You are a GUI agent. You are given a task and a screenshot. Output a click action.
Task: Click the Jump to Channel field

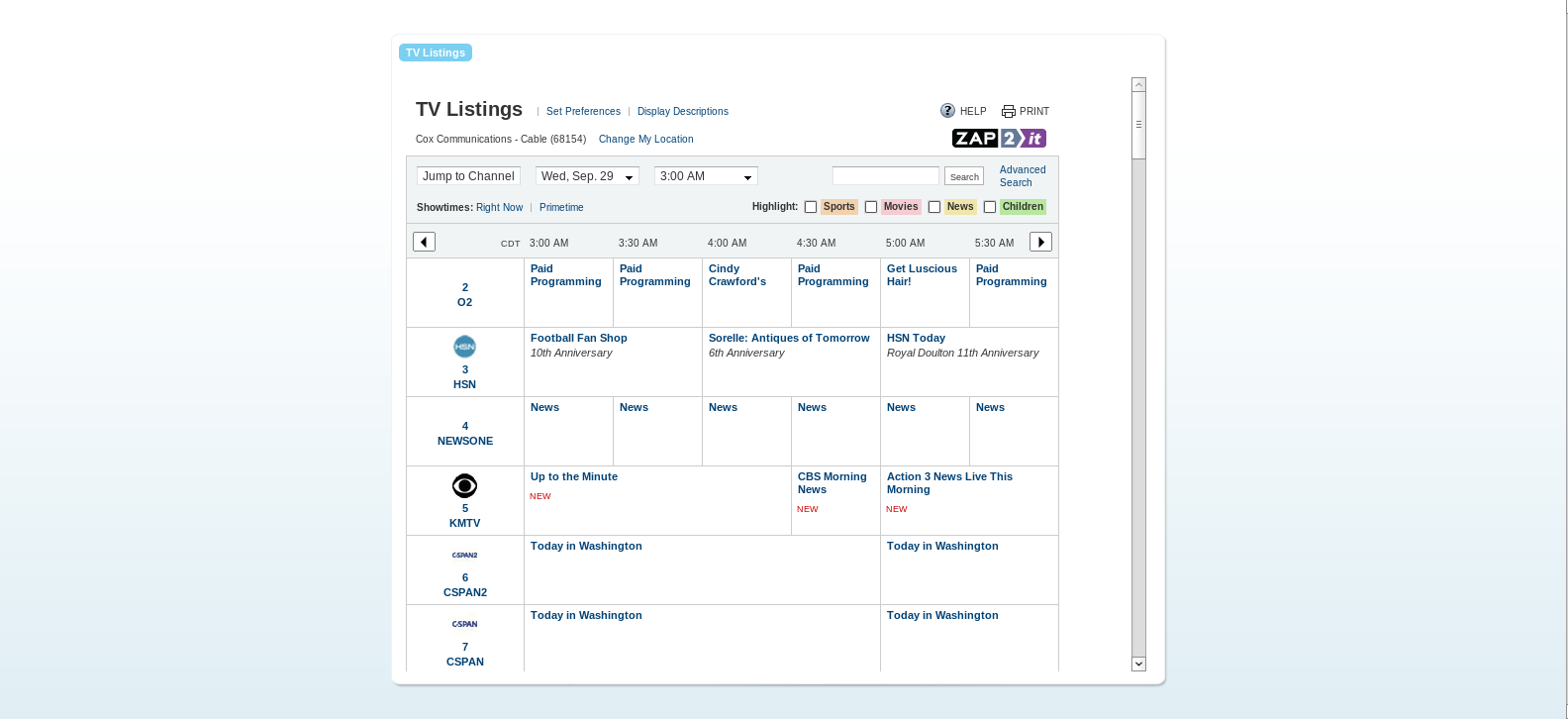(x=468, y=176)
